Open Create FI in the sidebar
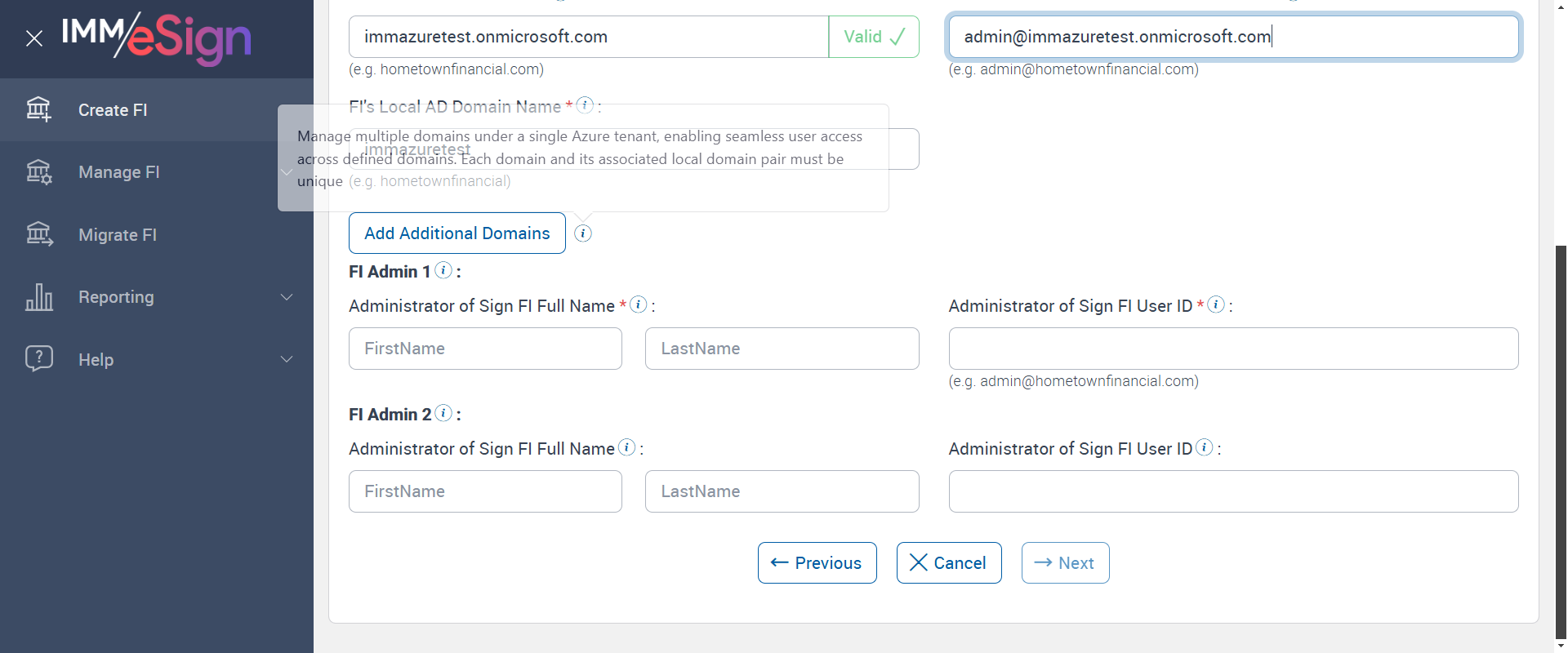The width and height of the screenshot is (1568, 653). pyautogui.click(x=113, y=110)
